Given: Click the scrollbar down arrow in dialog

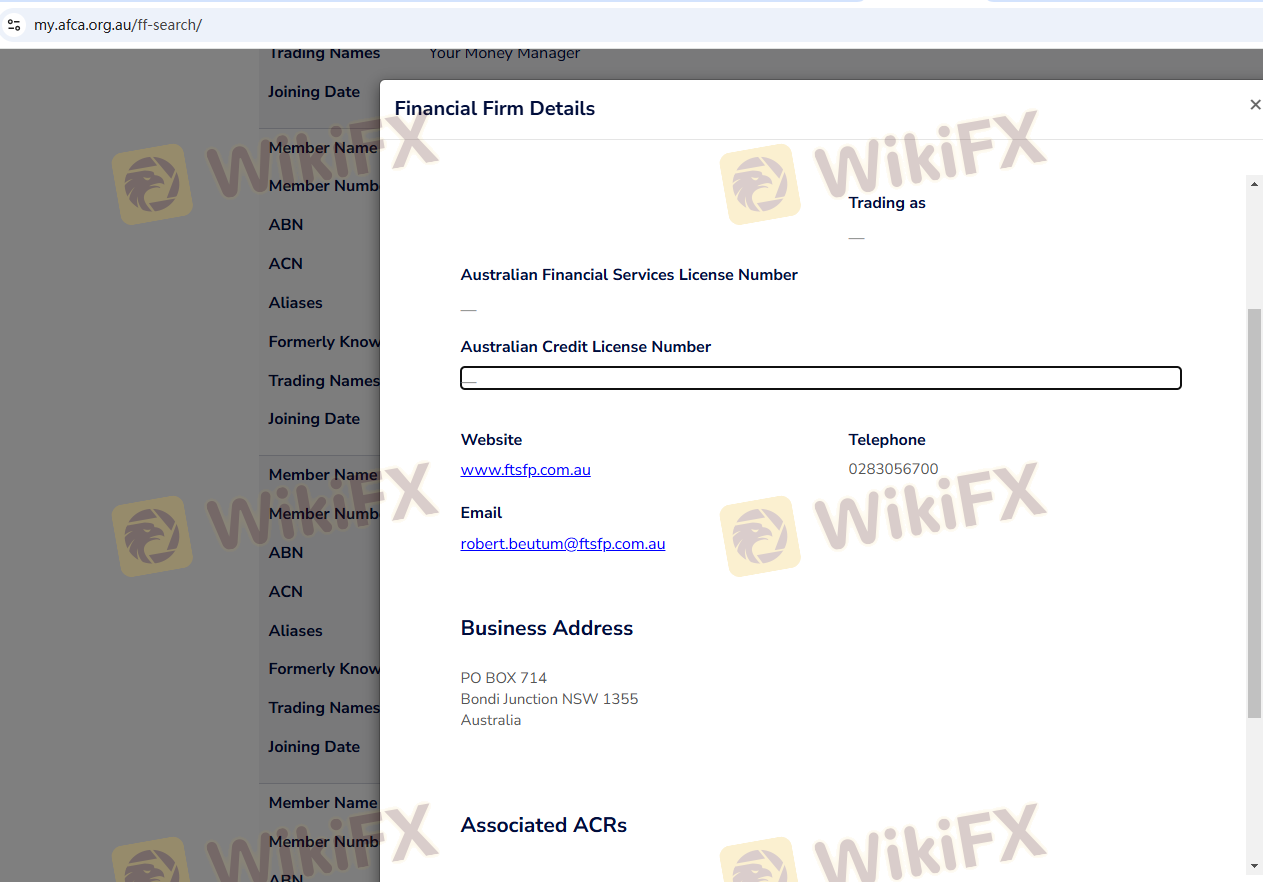Looking at the screenshot, I should tap(1255, 866).
